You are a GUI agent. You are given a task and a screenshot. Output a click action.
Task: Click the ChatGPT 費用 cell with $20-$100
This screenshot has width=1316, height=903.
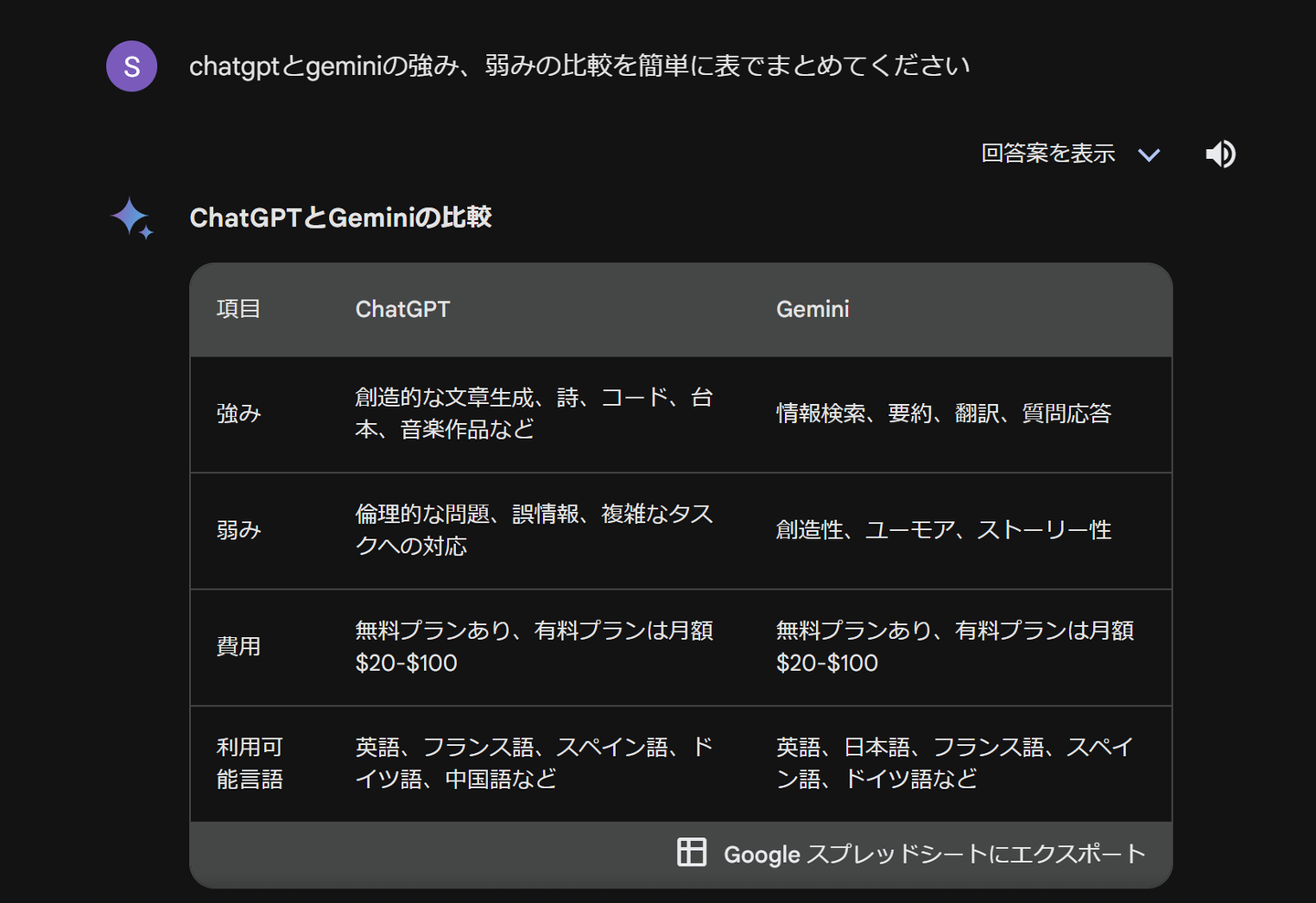click(x=534, y=647)
